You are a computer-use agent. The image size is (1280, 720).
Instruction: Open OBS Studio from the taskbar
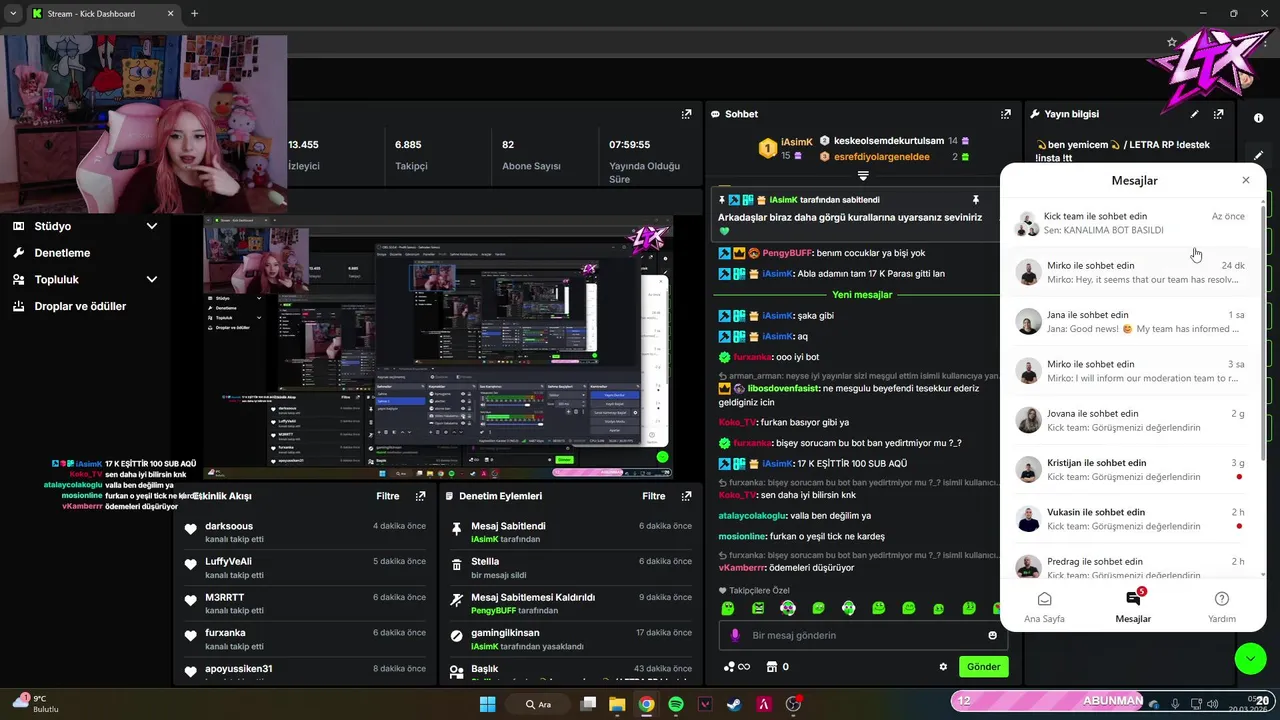click(794, 704)
